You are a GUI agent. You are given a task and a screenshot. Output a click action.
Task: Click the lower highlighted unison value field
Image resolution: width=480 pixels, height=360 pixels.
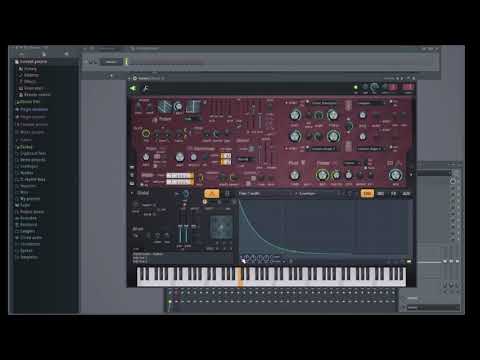coord(179,182)
